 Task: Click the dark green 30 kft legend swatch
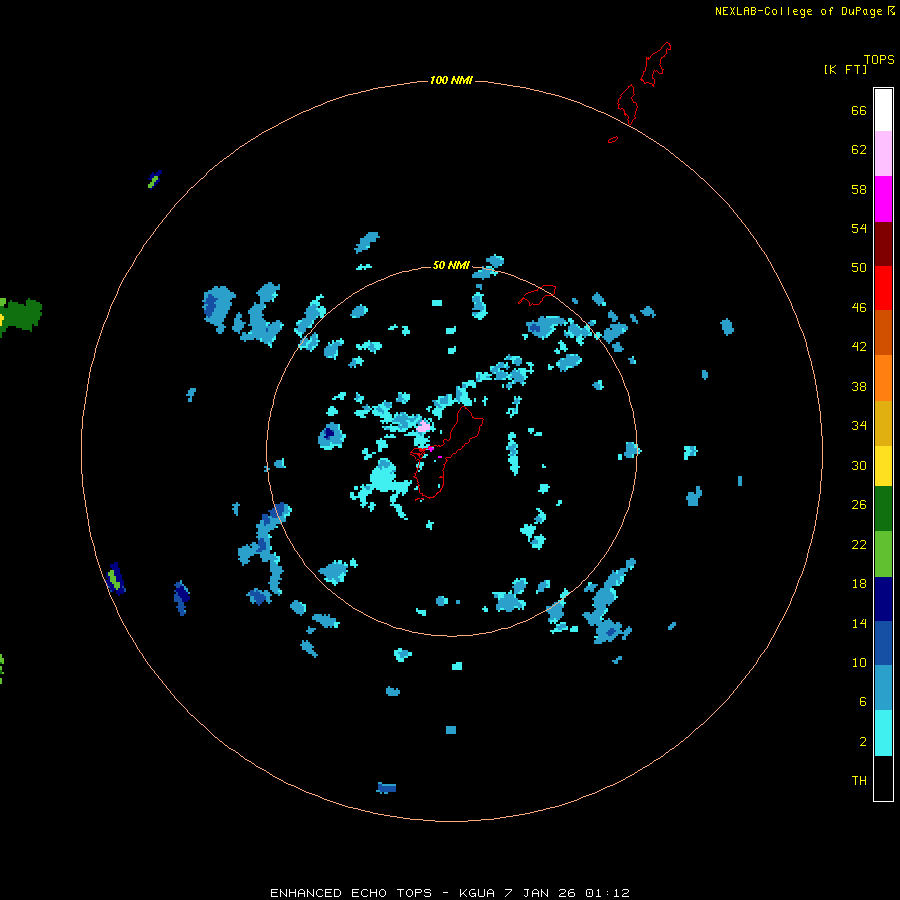[x=883, y=509]
